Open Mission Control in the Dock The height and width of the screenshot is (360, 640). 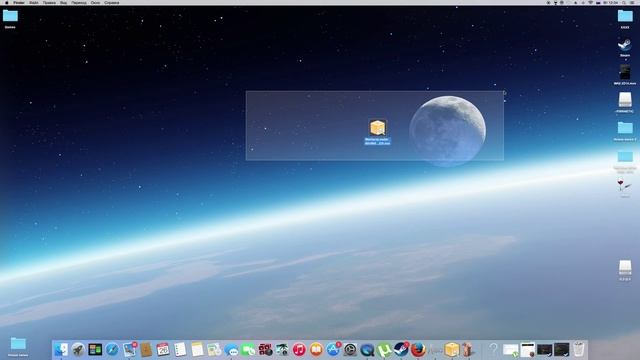[95, 349]
